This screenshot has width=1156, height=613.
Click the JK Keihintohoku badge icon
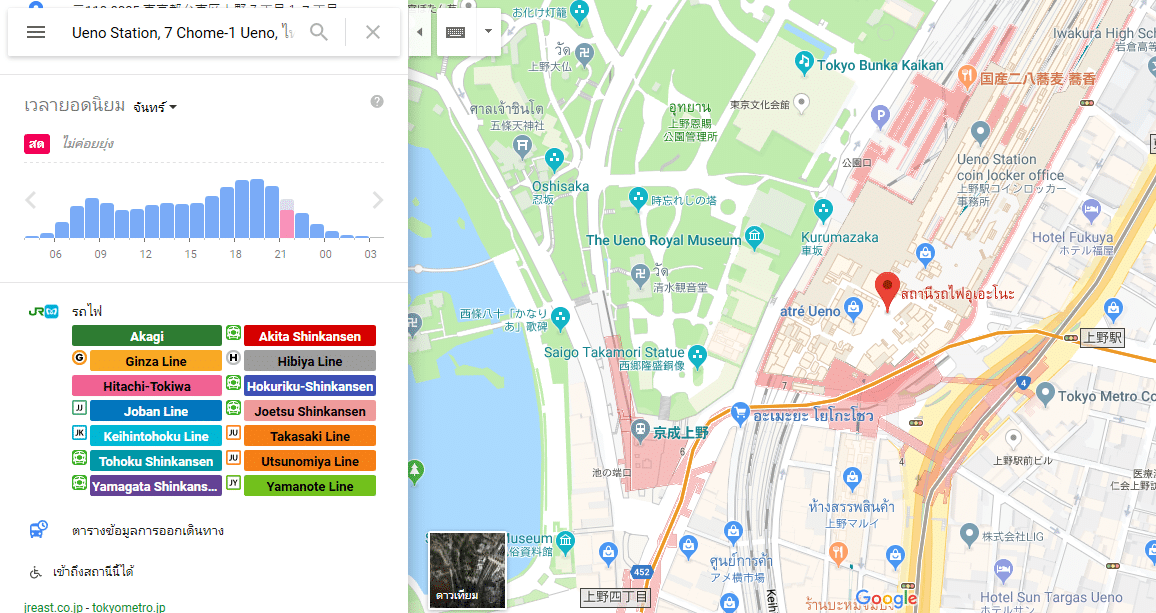point(79,433)
